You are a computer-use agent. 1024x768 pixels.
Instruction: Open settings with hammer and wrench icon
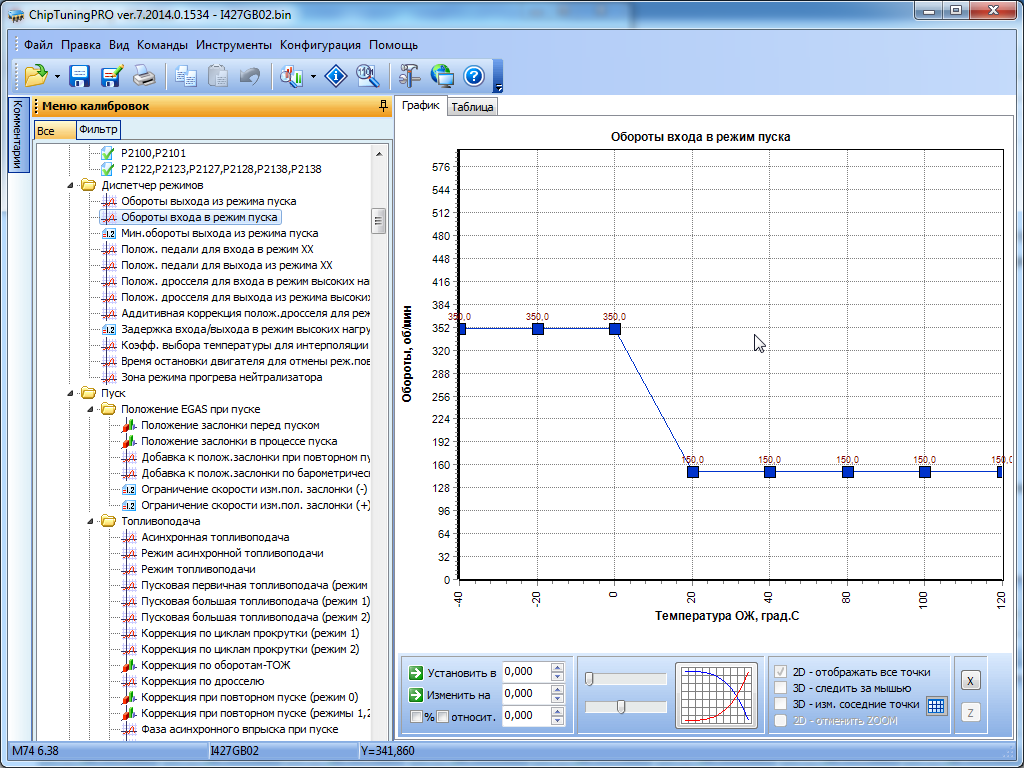point(409,75)
